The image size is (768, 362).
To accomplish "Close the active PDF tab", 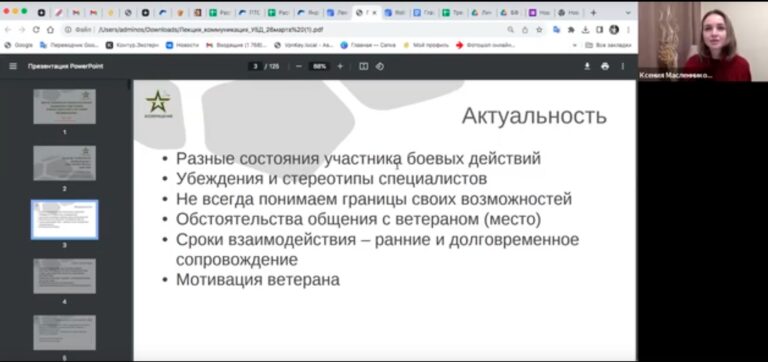I will [x=375, y=13].
